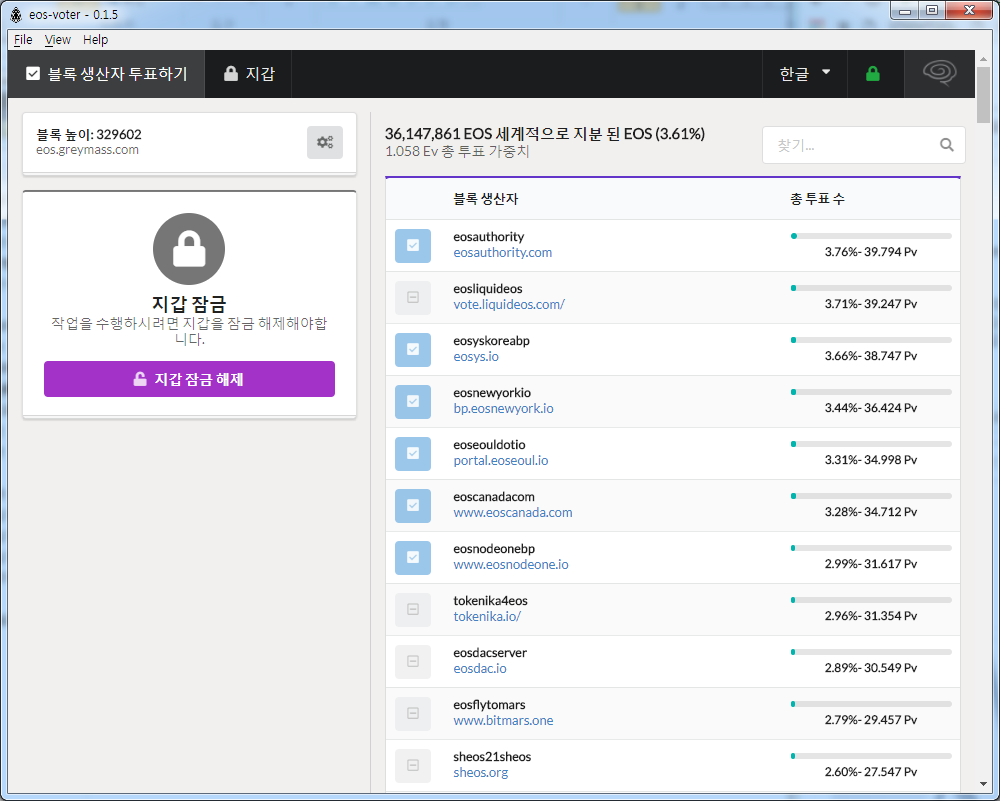Toggle vote for tokenika4eos

click(x=413, y=610)
